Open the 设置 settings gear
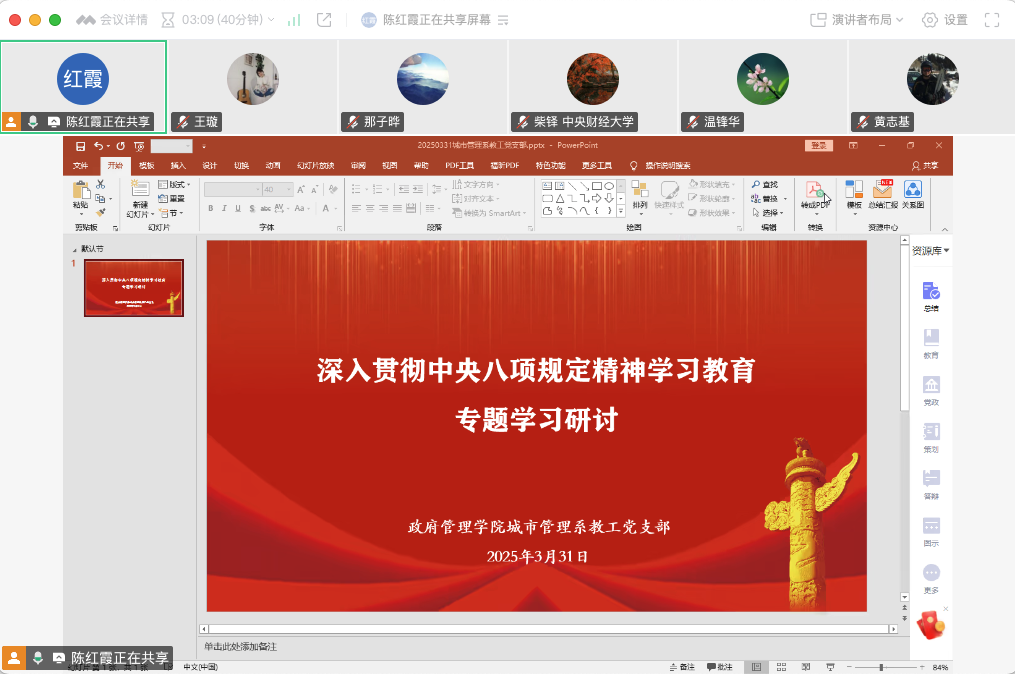This screenshot has height=674, width=1015. click(945, 20)
